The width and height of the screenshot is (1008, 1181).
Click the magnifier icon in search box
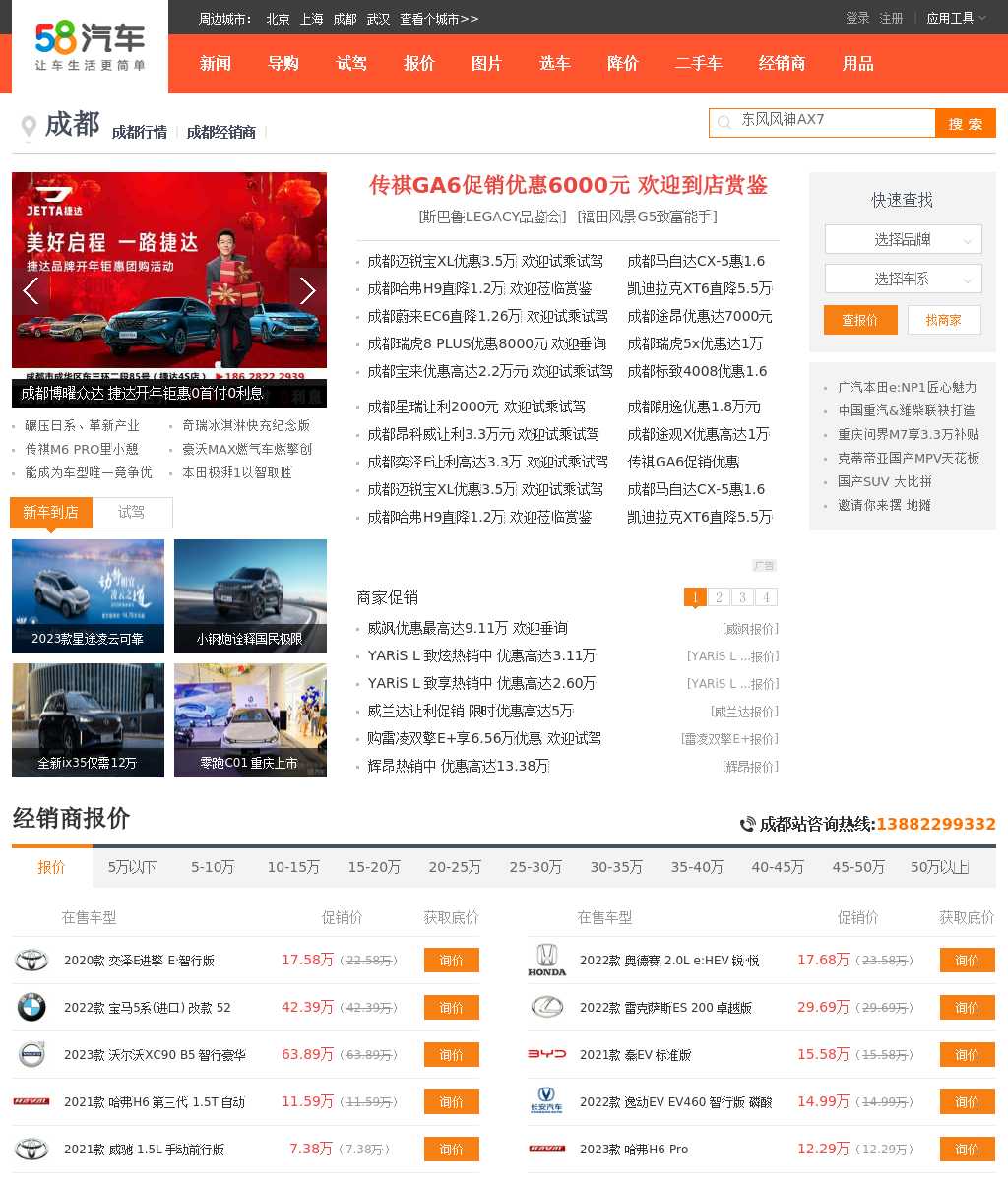724,123
